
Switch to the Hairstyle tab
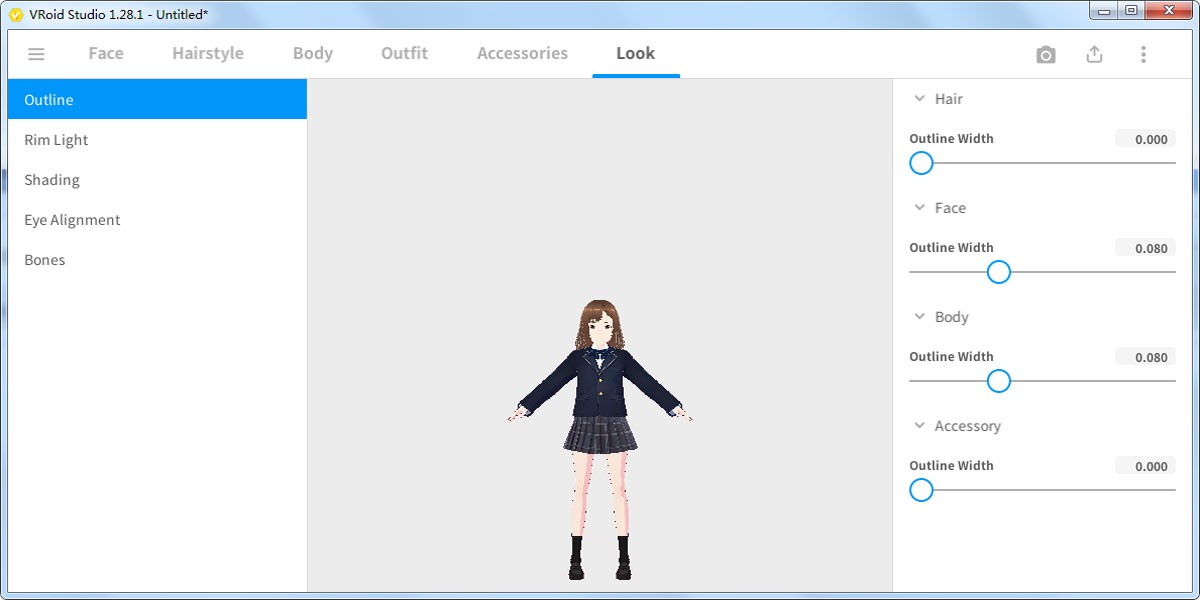coord(207,54)
